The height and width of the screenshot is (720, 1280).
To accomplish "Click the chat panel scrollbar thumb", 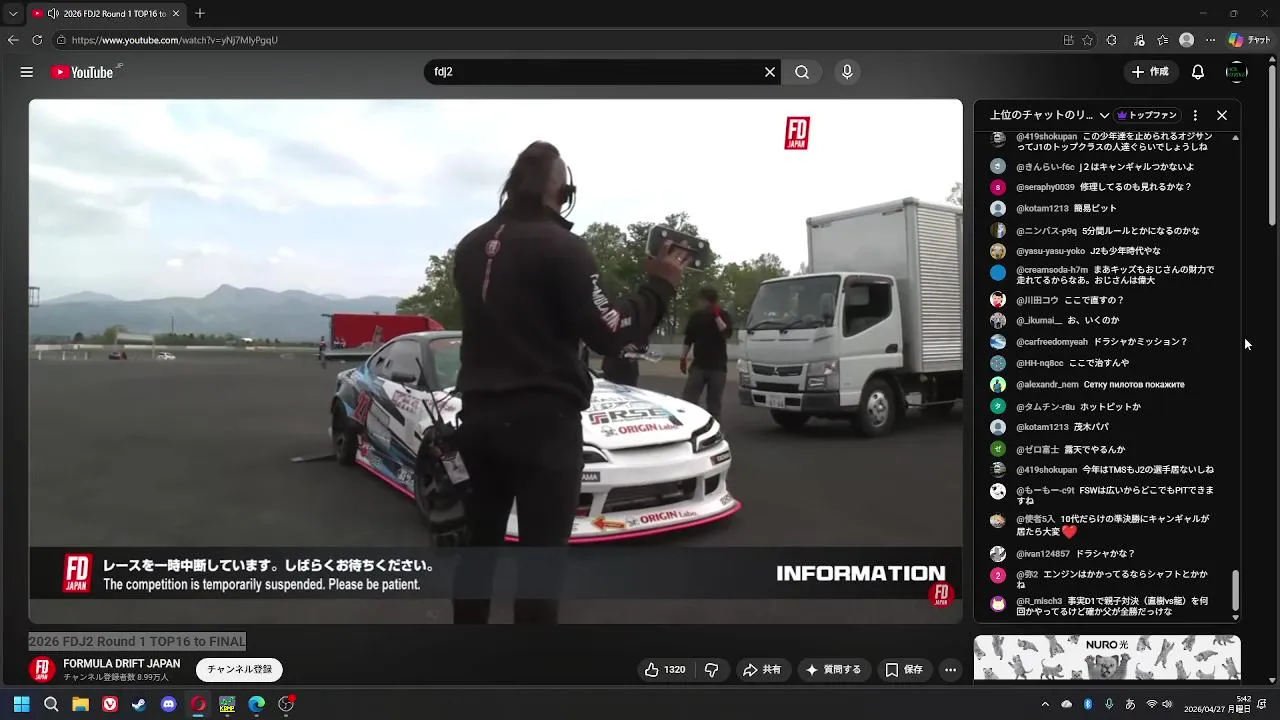I will (1235, 590).
